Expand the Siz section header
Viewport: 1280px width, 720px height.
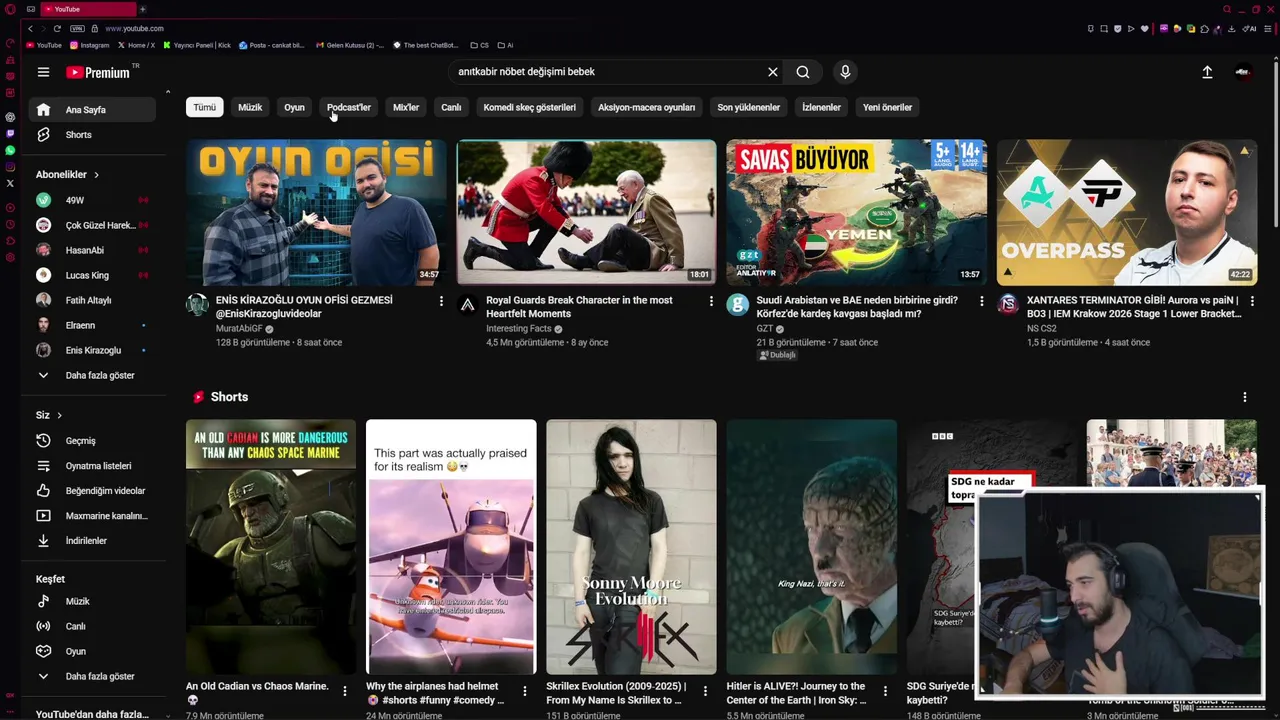click(x=48, y=415)
